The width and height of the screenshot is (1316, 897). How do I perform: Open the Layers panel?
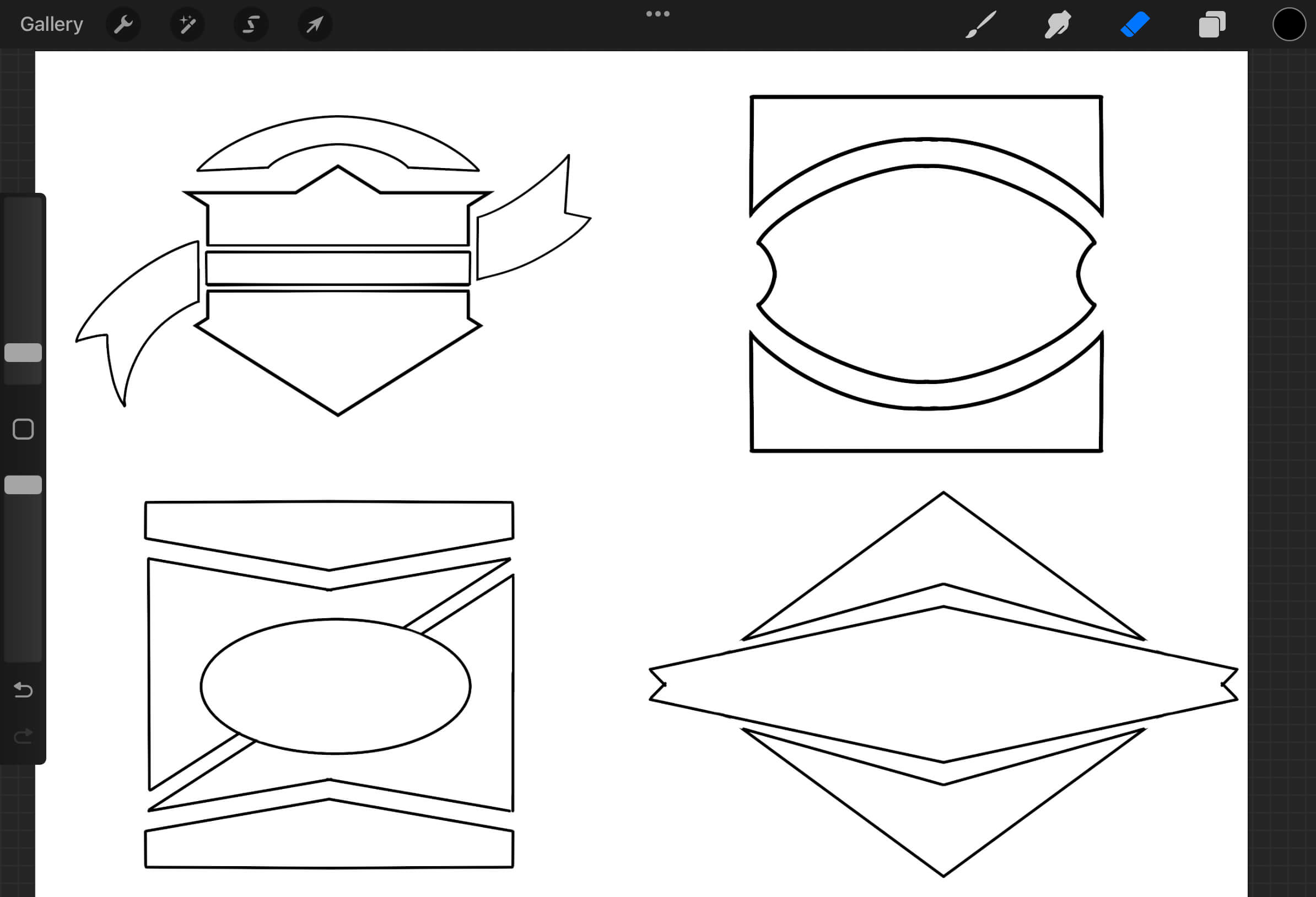pyautogui.click(x=1212, y=24)
